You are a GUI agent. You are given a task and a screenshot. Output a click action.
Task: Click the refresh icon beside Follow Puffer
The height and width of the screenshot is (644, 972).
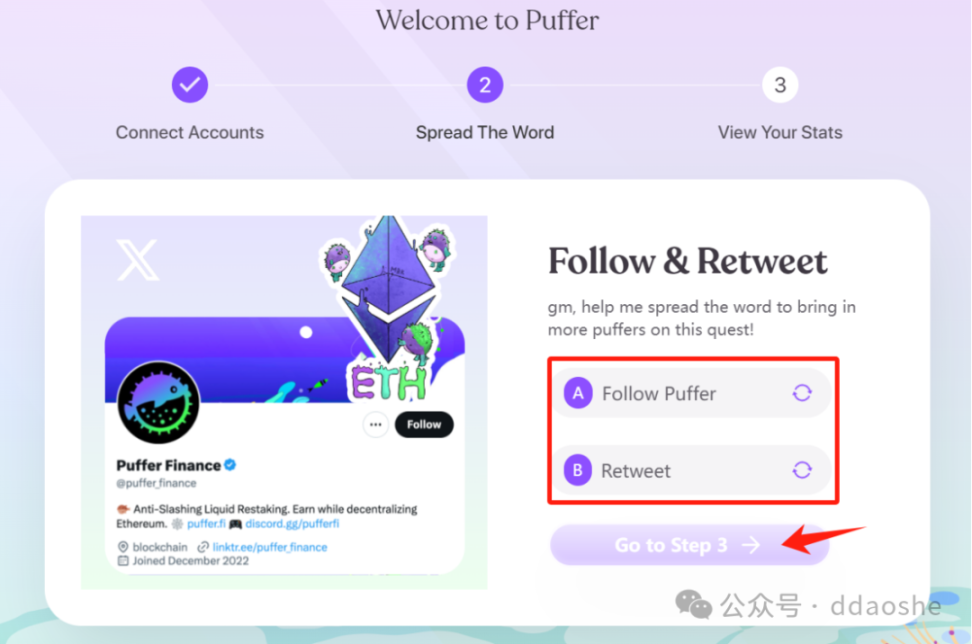click(802, 393)
